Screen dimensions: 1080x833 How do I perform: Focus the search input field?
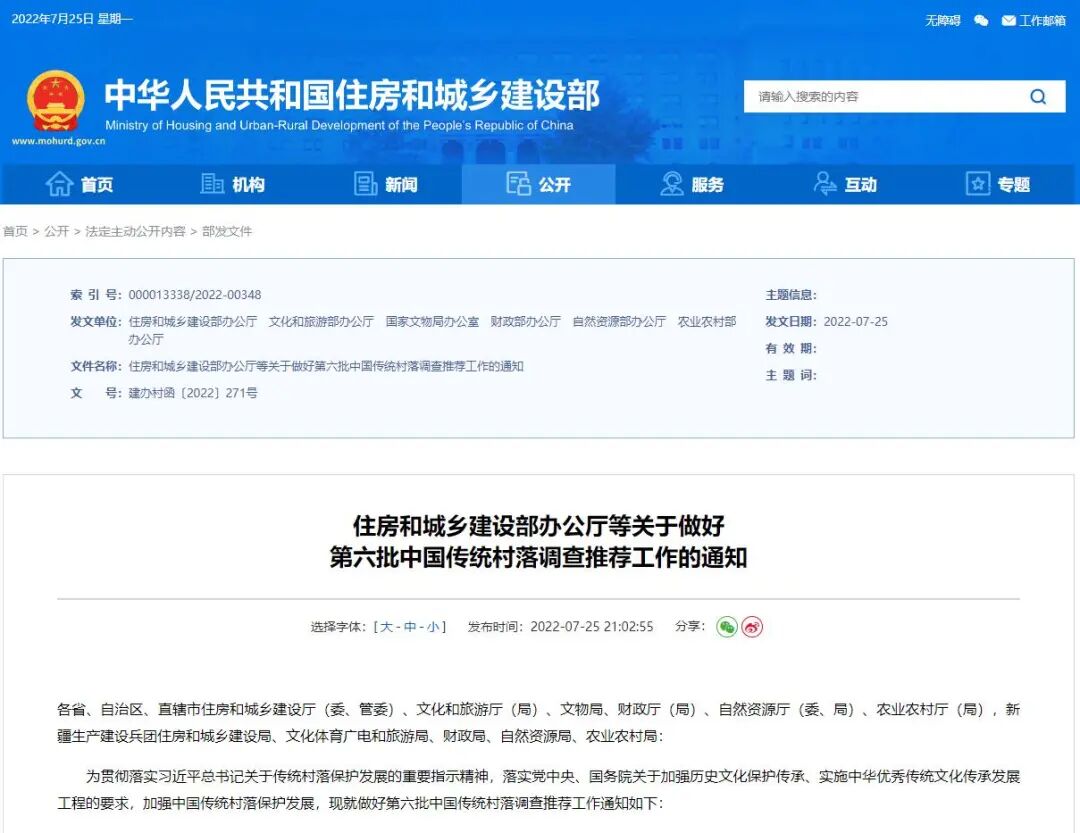coord(886,96)
